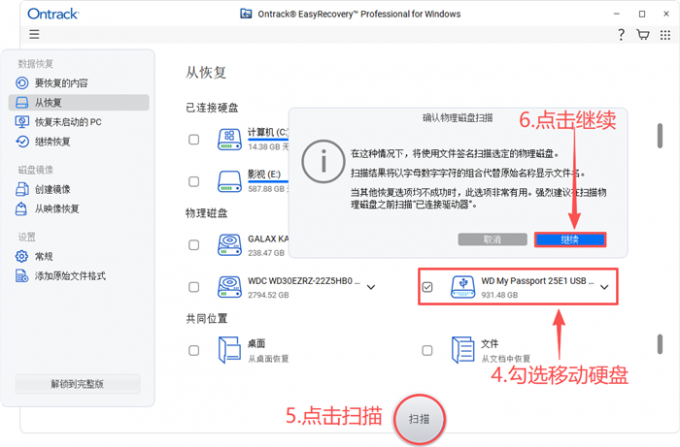Open the shopping cart icon
Image resolution: width=680 pixels, height=447 pixels.
pyautogui.click(x=643, y=35)
